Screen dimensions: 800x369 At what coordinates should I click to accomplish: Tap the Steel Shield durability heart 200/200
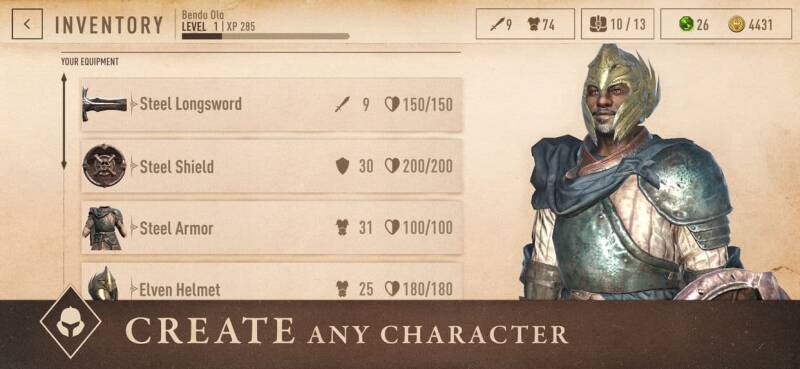point(418,166)
